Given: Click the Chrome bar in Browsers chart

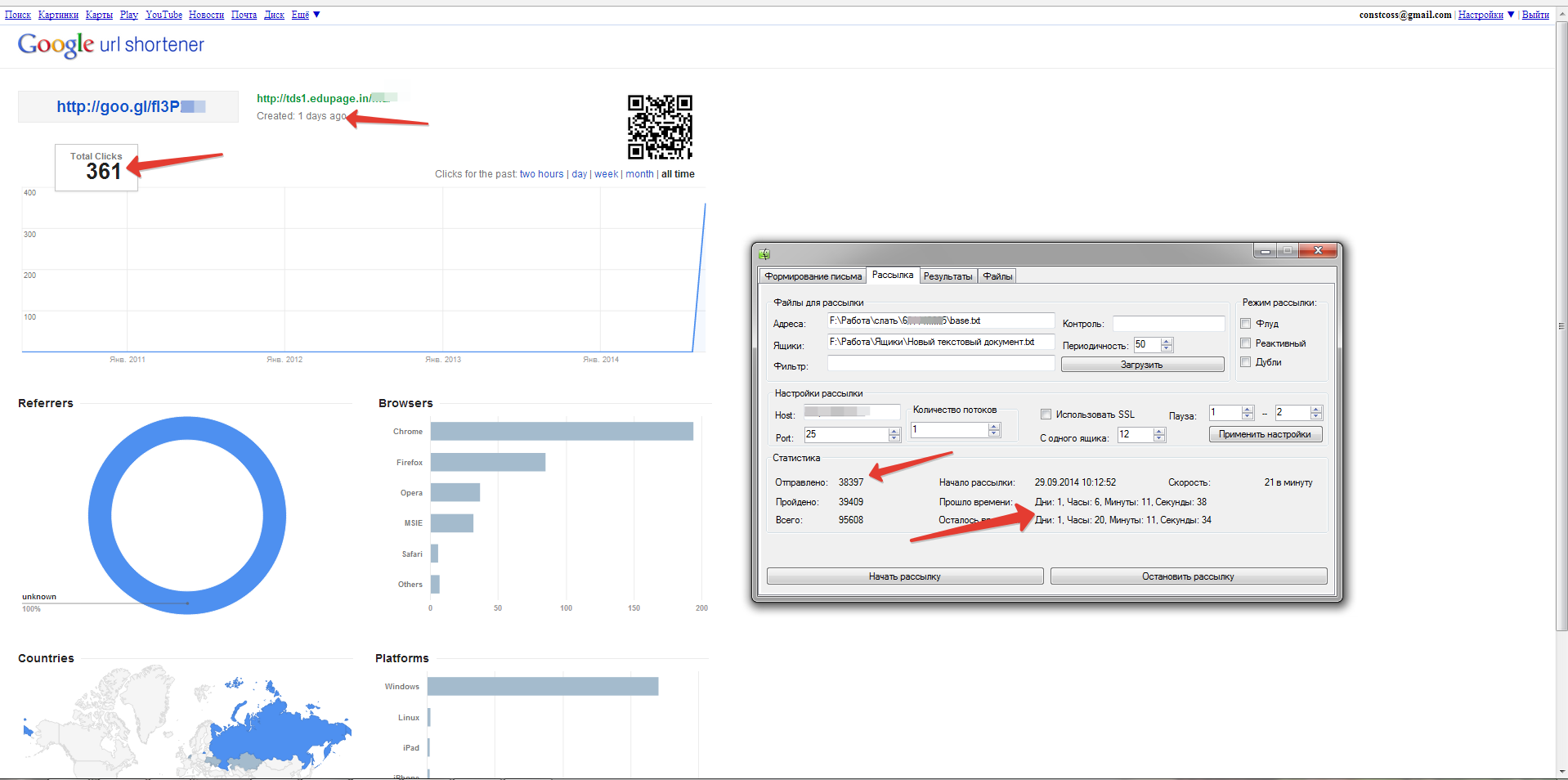Looking at the screenshot, I should point(562,431).
